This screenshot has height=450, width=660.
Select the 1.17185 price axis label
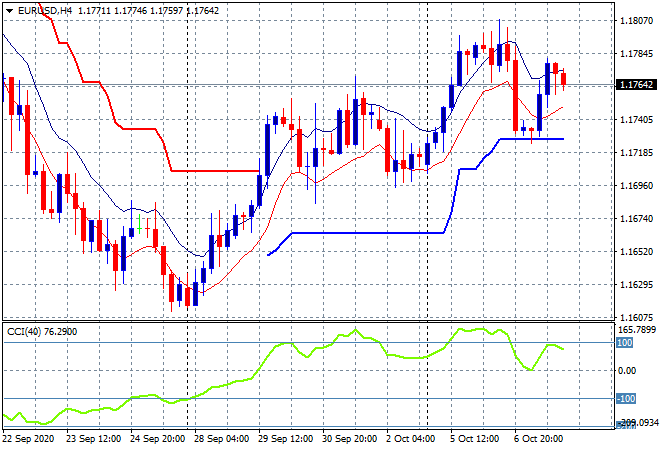coord(637,152)
